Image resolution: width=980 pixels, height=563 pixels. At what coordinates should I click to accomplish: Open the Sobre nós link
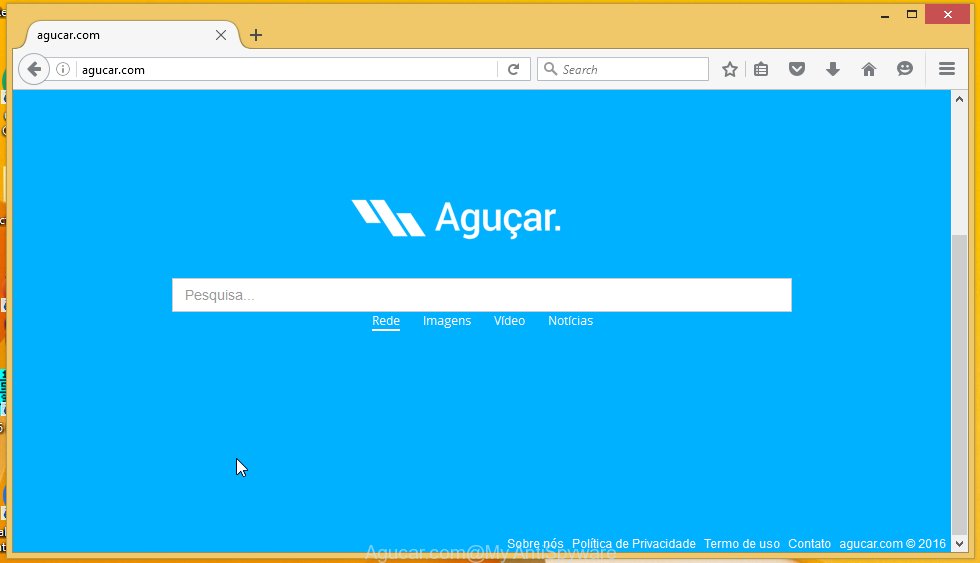click(535, 544)
